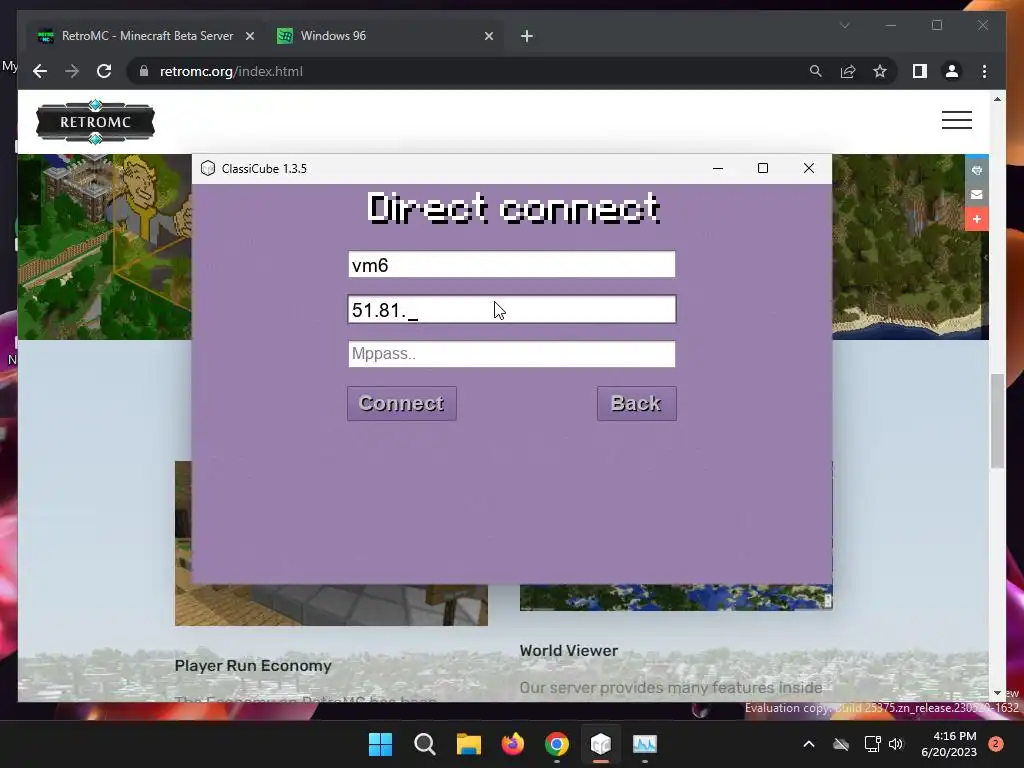Switch to the RetroMC browser tab

(x=146, y=36)
